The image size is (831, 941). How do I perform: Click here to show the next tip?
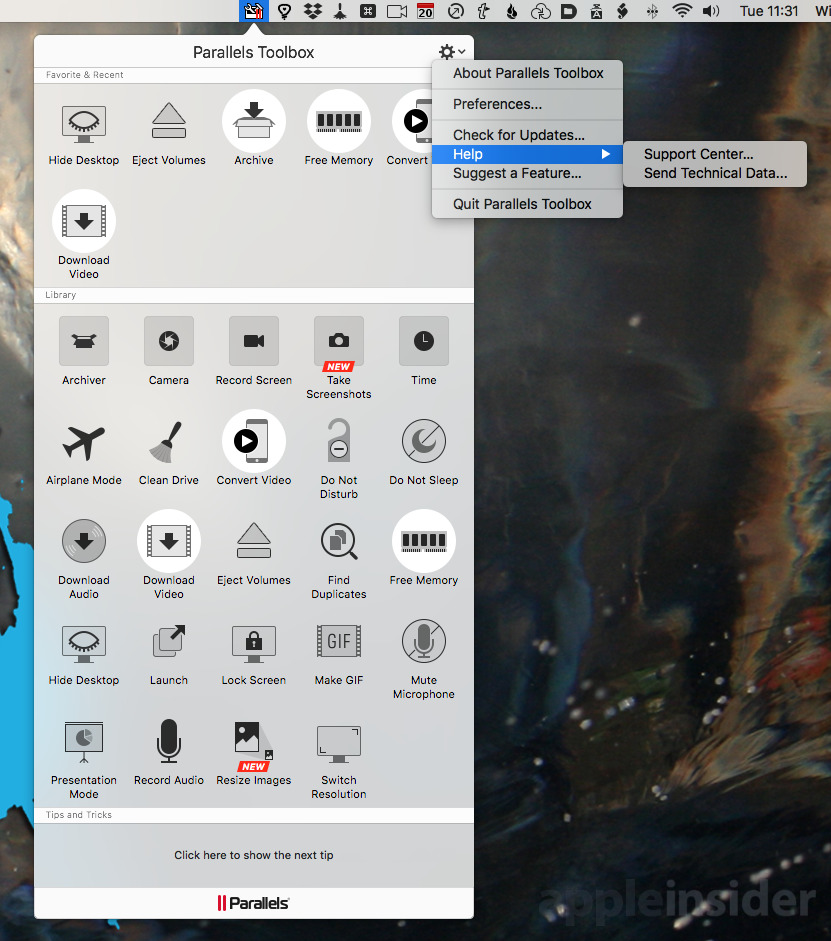[254, 855]
